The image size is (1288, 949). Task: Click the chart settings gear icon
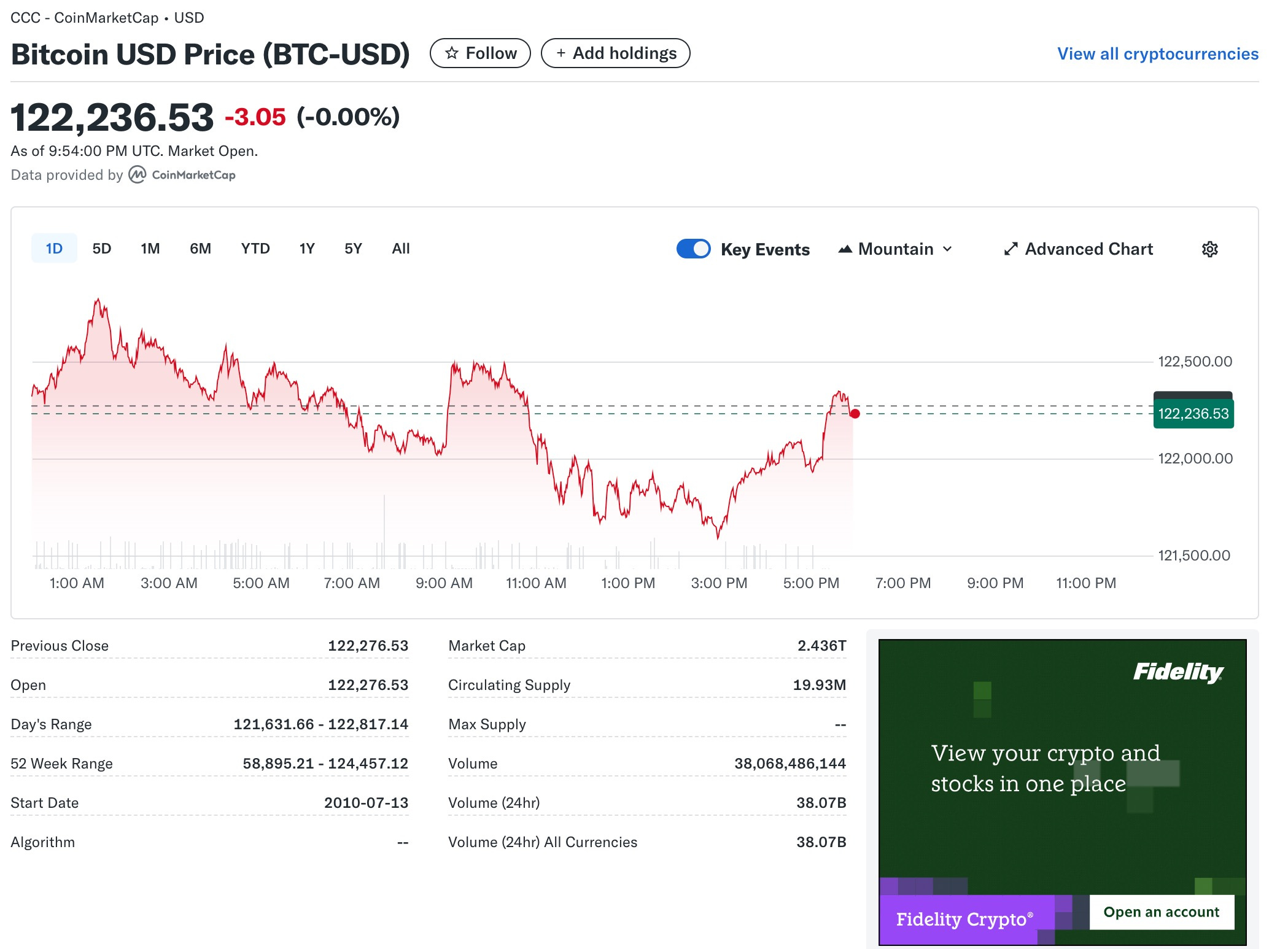pos(1209,249)
